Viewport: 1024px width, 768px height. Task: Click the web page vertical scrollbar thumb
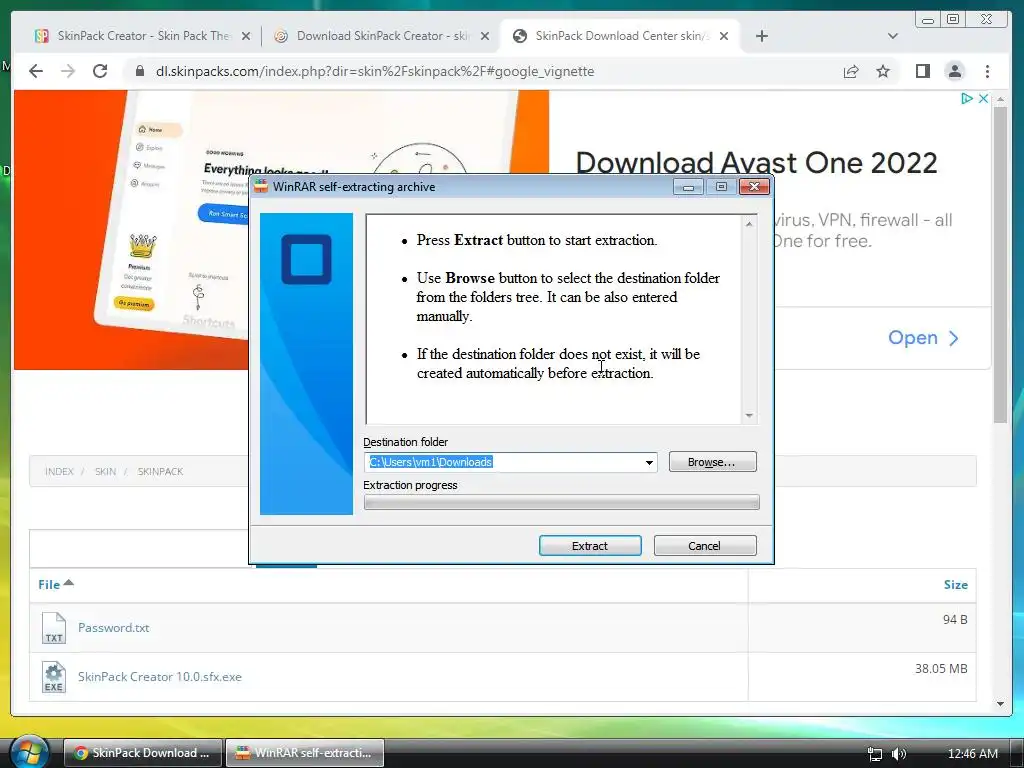click(x=1000, y=264)
